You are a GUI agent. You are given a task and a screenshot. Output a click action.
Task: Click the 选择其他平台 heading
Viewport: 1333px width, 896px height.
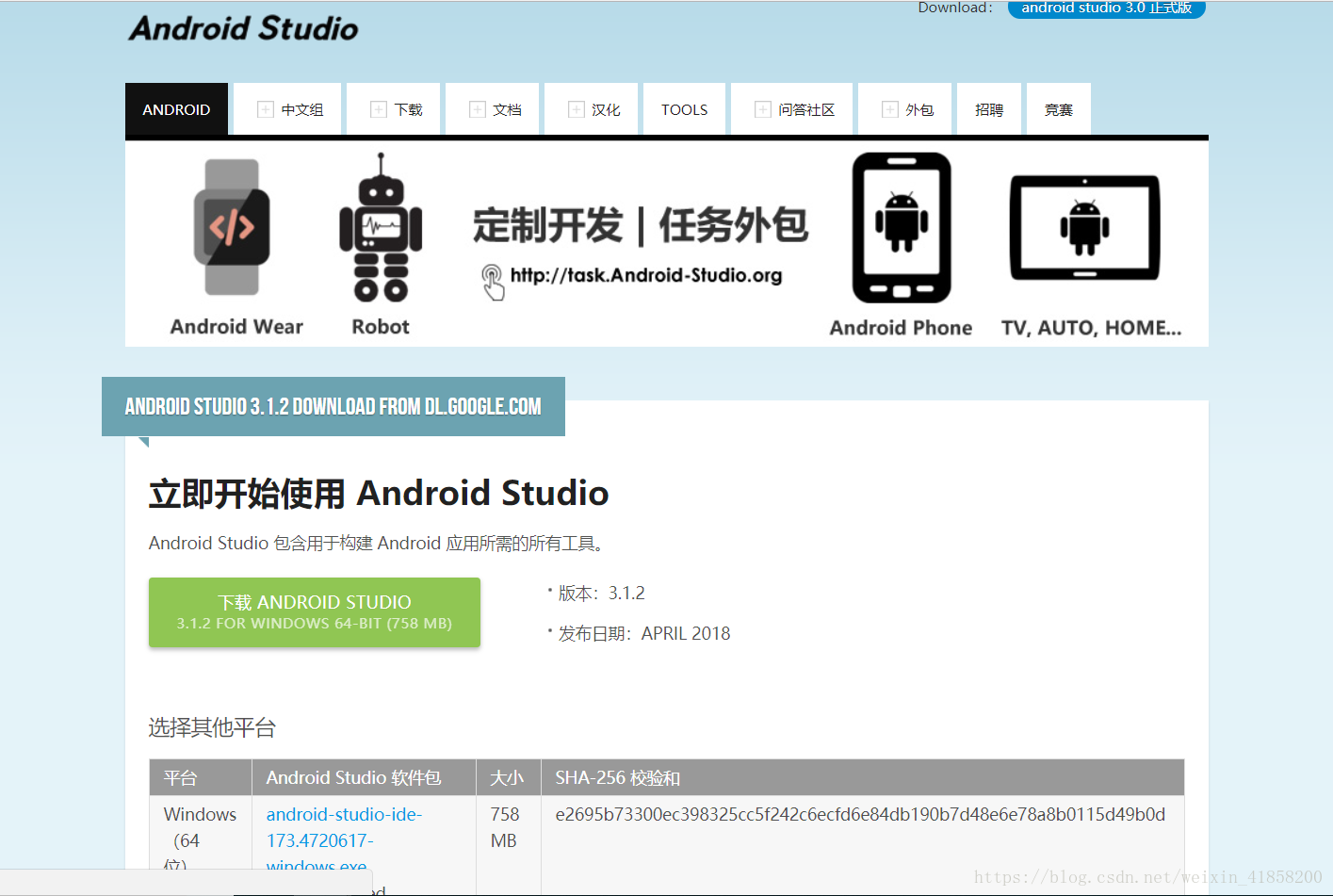[x=212, y=727]
